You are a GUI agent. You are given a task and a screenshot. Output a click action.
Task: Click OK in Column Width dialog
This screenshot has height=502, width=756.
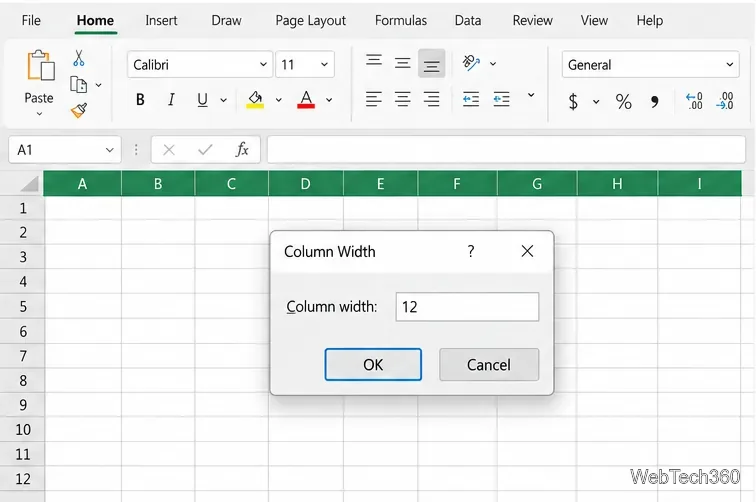[373, 365]
